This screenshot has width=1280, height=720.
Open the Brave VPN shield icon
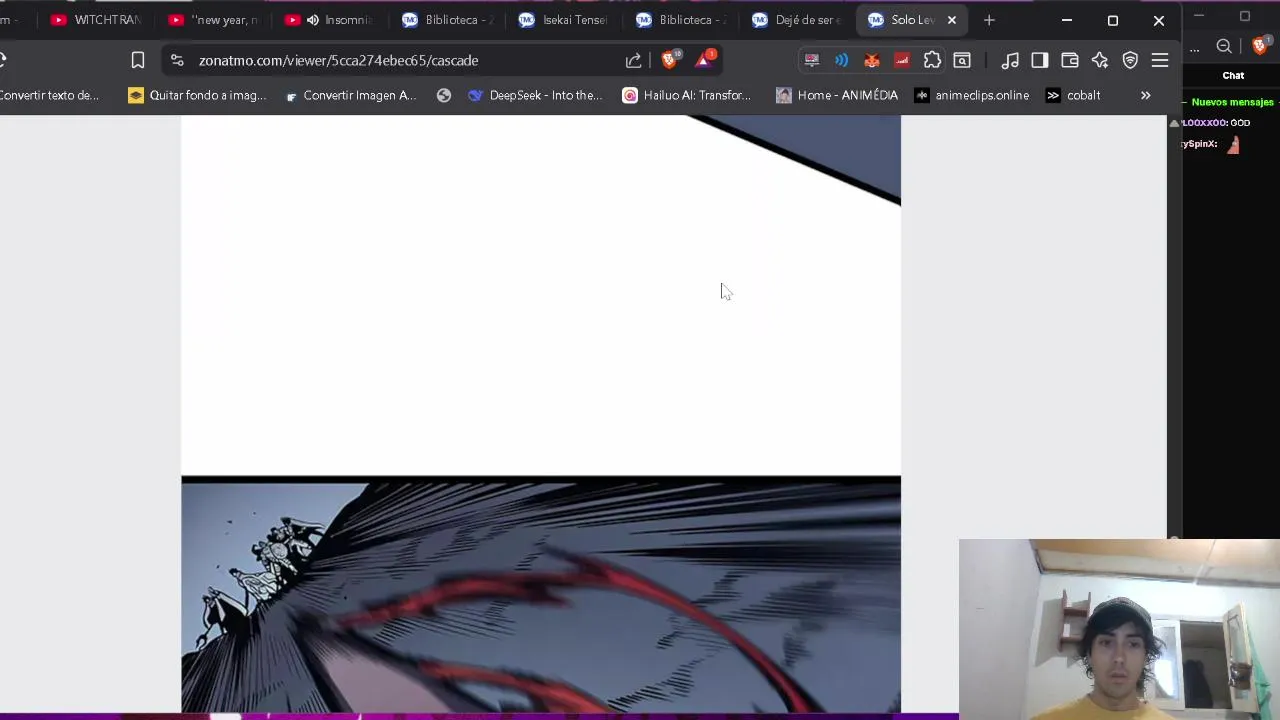tap(1130, 60)
